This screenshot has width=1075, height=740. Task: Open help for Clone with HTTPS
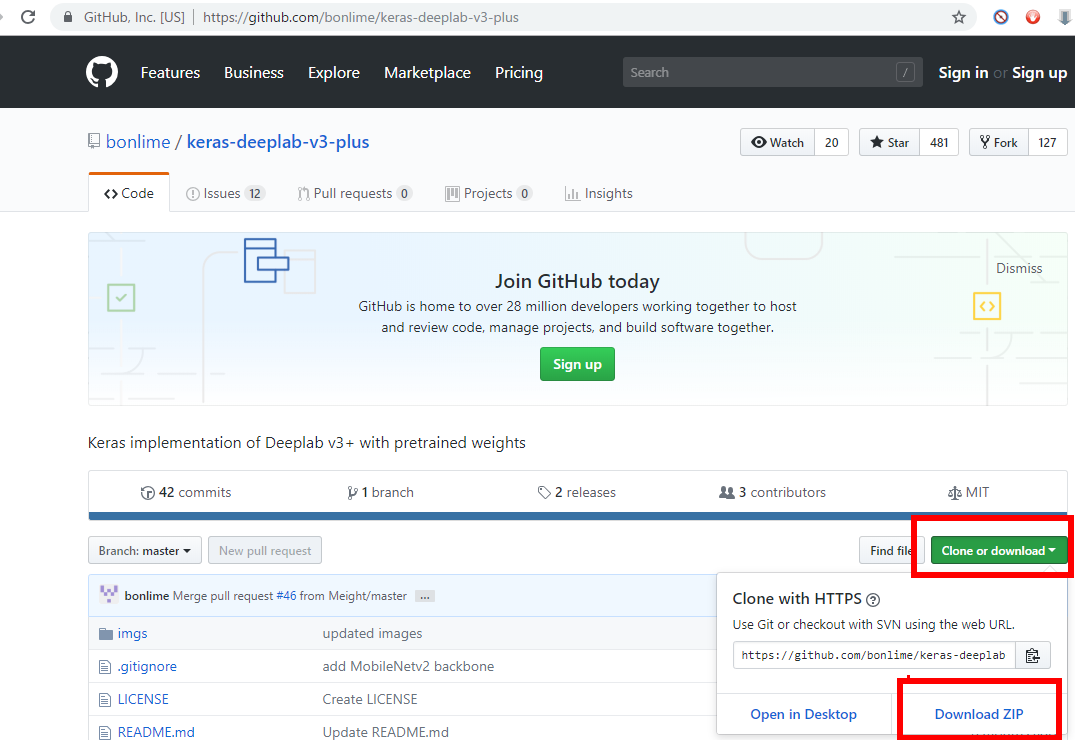click(x=873, y=600)
